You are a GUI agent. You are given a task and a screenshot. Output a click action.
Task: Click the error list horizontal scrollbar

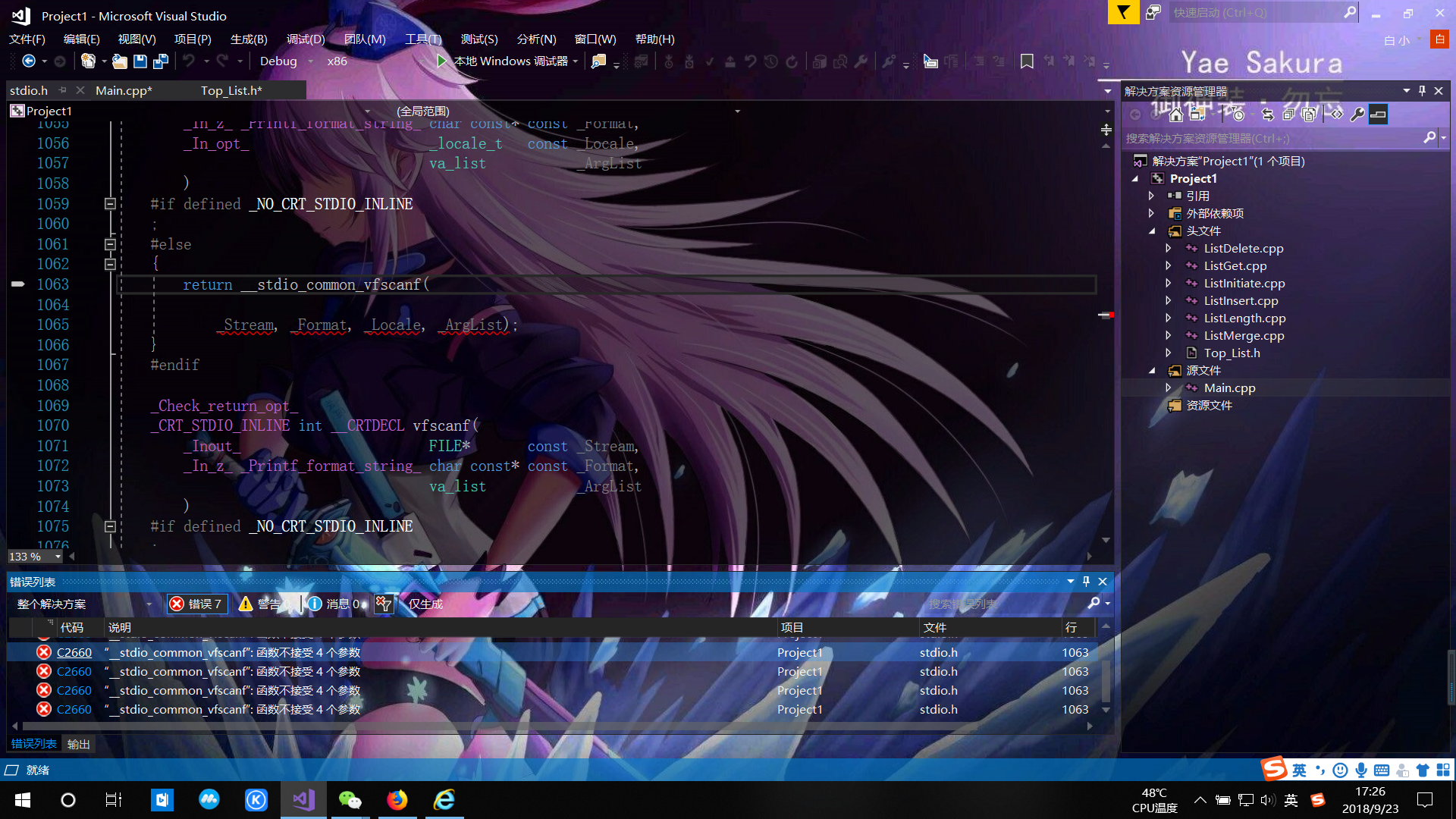click(x=500, y=726)
